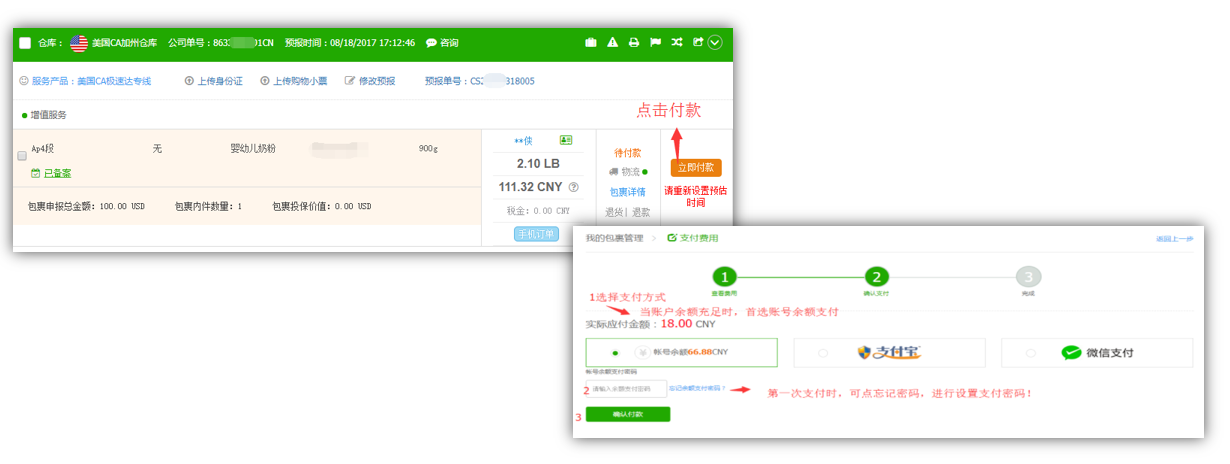Click the warning triangle icon in the header

[x=613, y=42]
